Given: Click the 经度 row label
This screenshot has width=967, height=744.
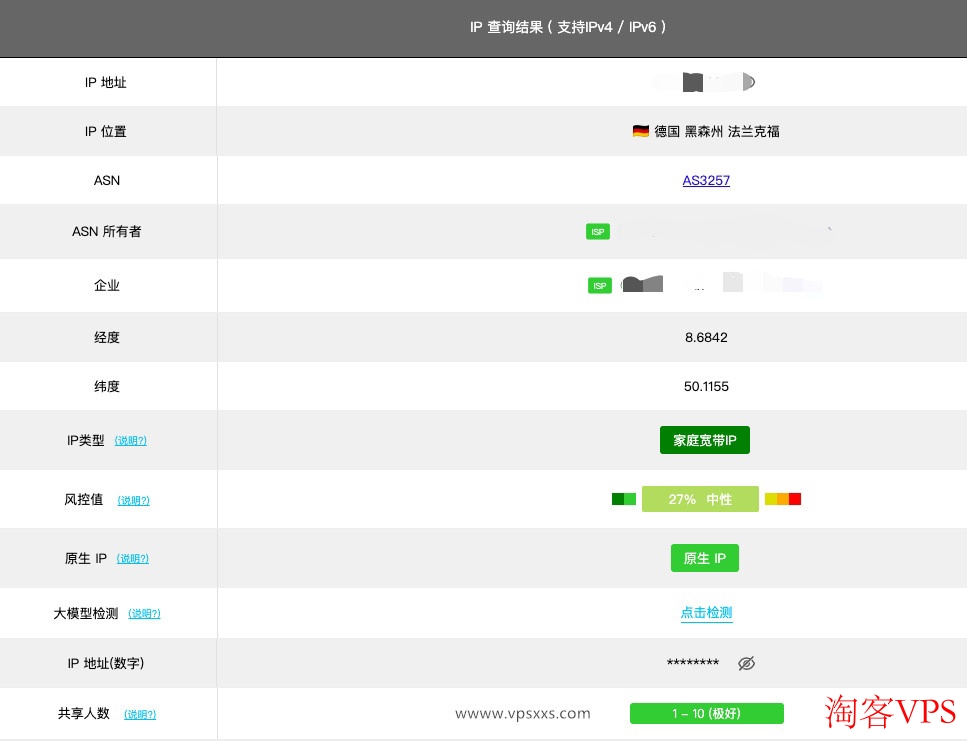Looking at the screenshot, I should pos(107,337).
